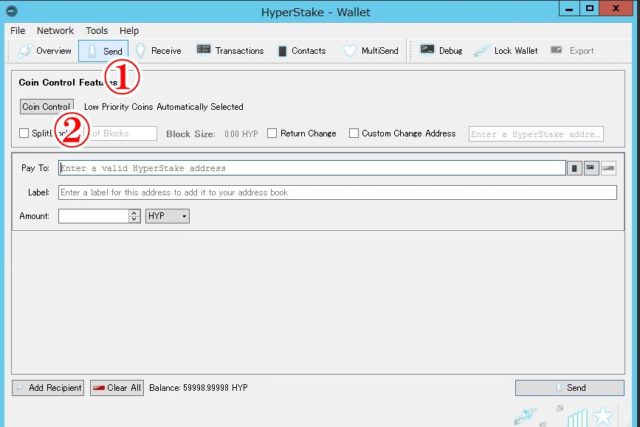This screenshot has width=640, height=427.
Task: Click the Export toolbar item
Action: tap(572, 51)
